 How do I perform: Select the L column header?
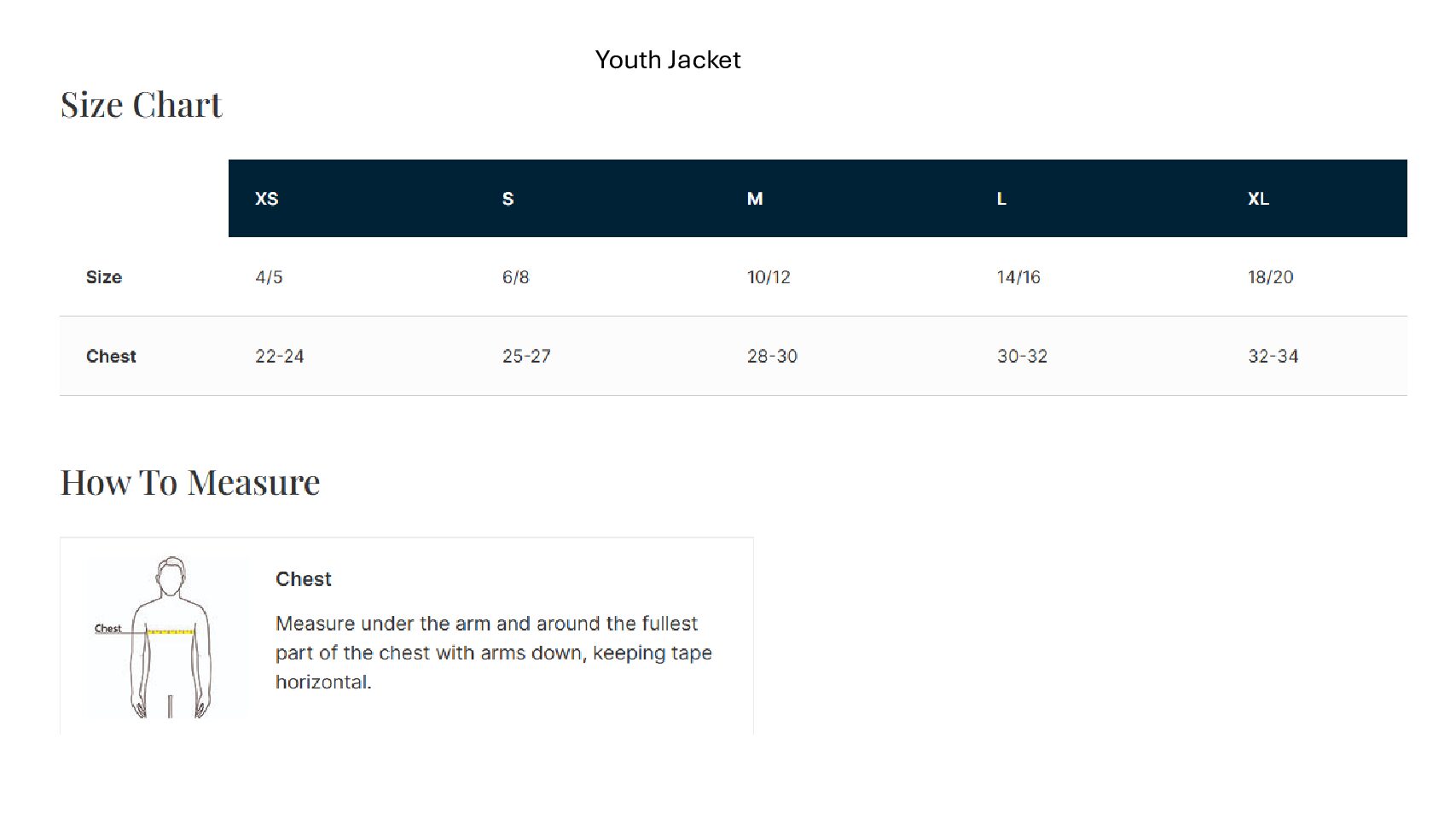1001,199
